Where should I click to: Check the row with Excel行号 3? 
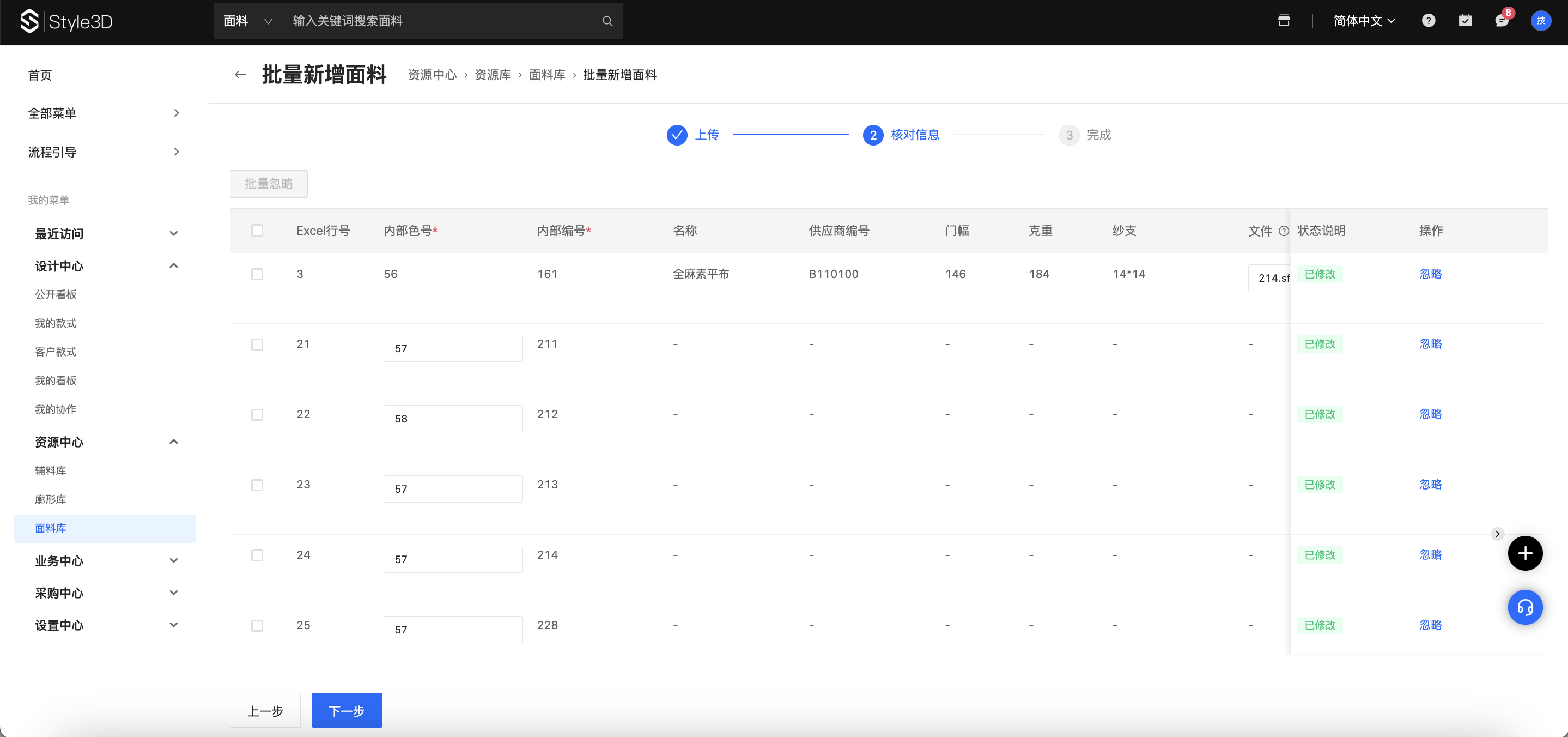click(257, 274)
